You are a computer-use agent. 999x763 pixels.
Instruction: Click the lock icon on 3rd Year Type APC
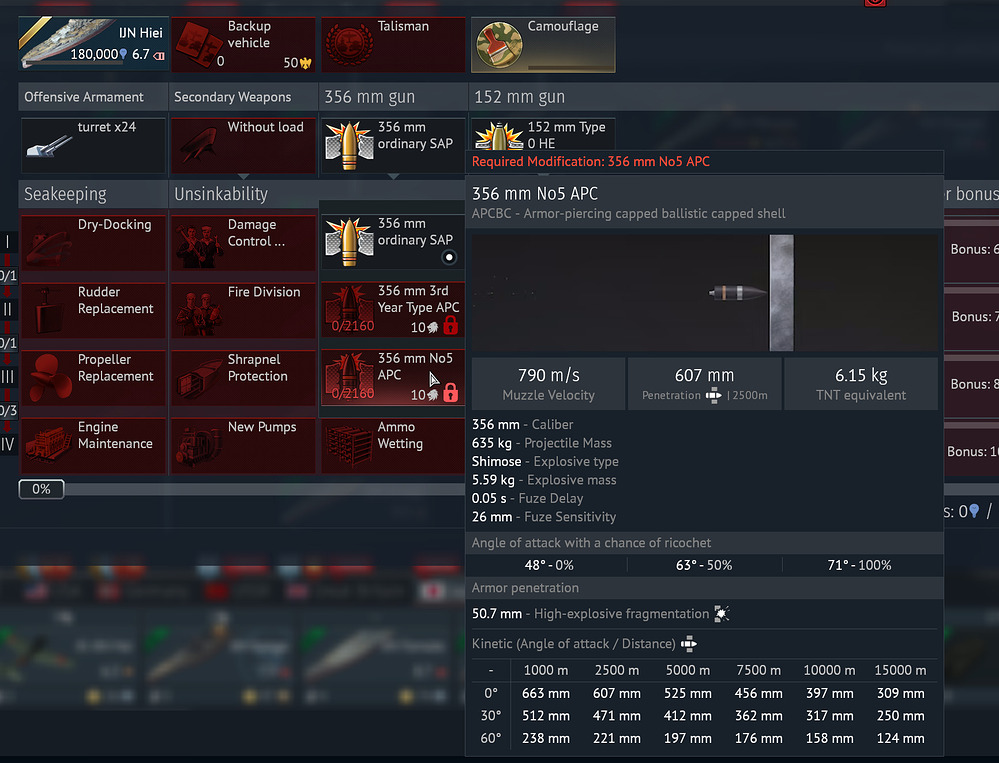(x=450, y=325)
